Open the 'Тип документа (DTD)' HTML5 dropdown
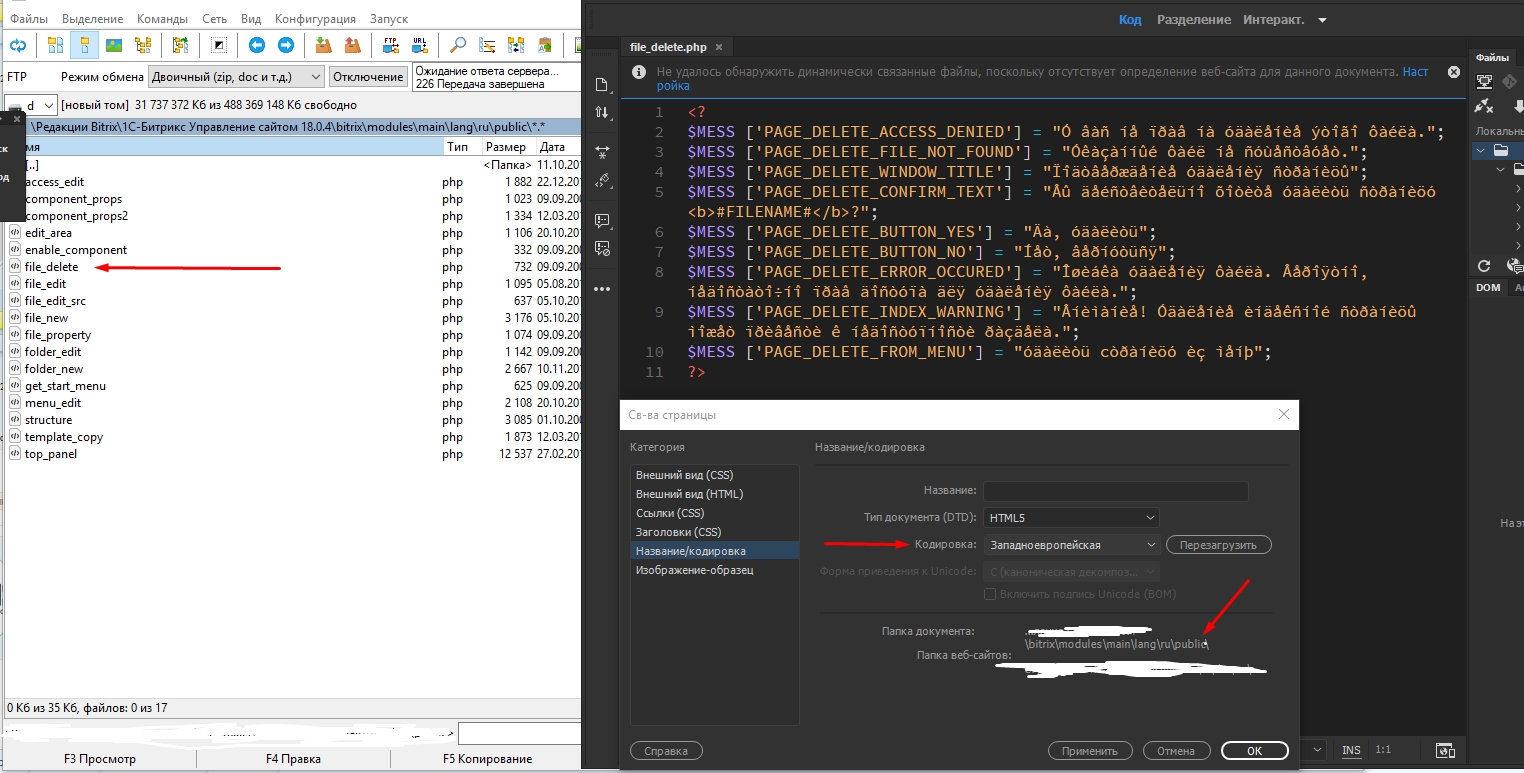Screen dimensions: 1524x773 (1071, 518)
